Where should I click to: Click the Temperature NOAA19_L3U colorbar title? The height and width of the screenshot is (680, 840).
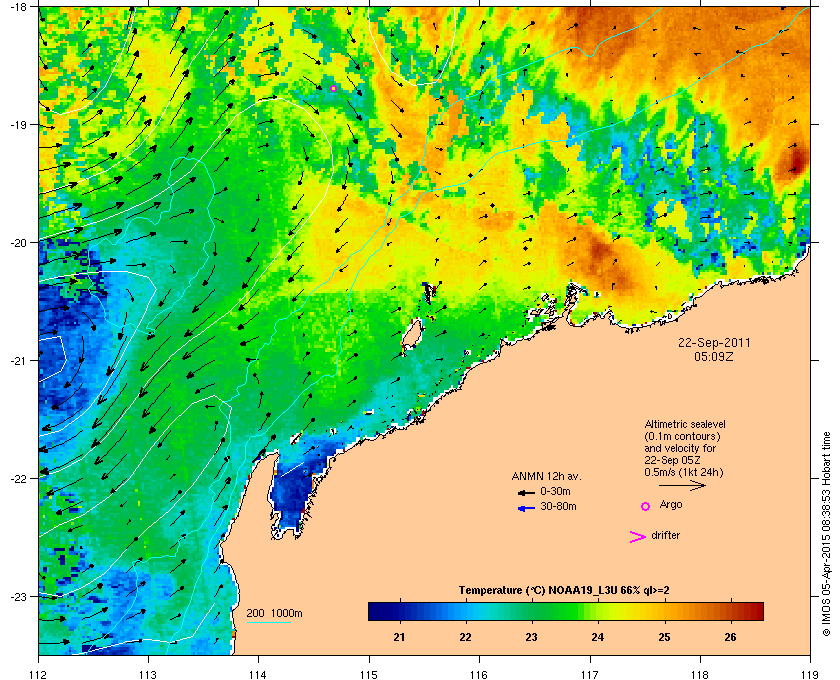click(x=564, y=591)
